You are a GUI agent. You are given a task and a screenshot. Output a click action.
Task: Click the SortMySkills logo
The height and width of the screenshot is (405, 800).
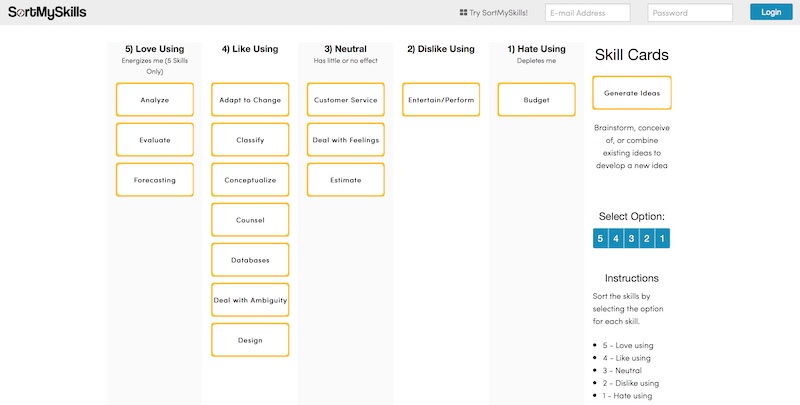47,12
